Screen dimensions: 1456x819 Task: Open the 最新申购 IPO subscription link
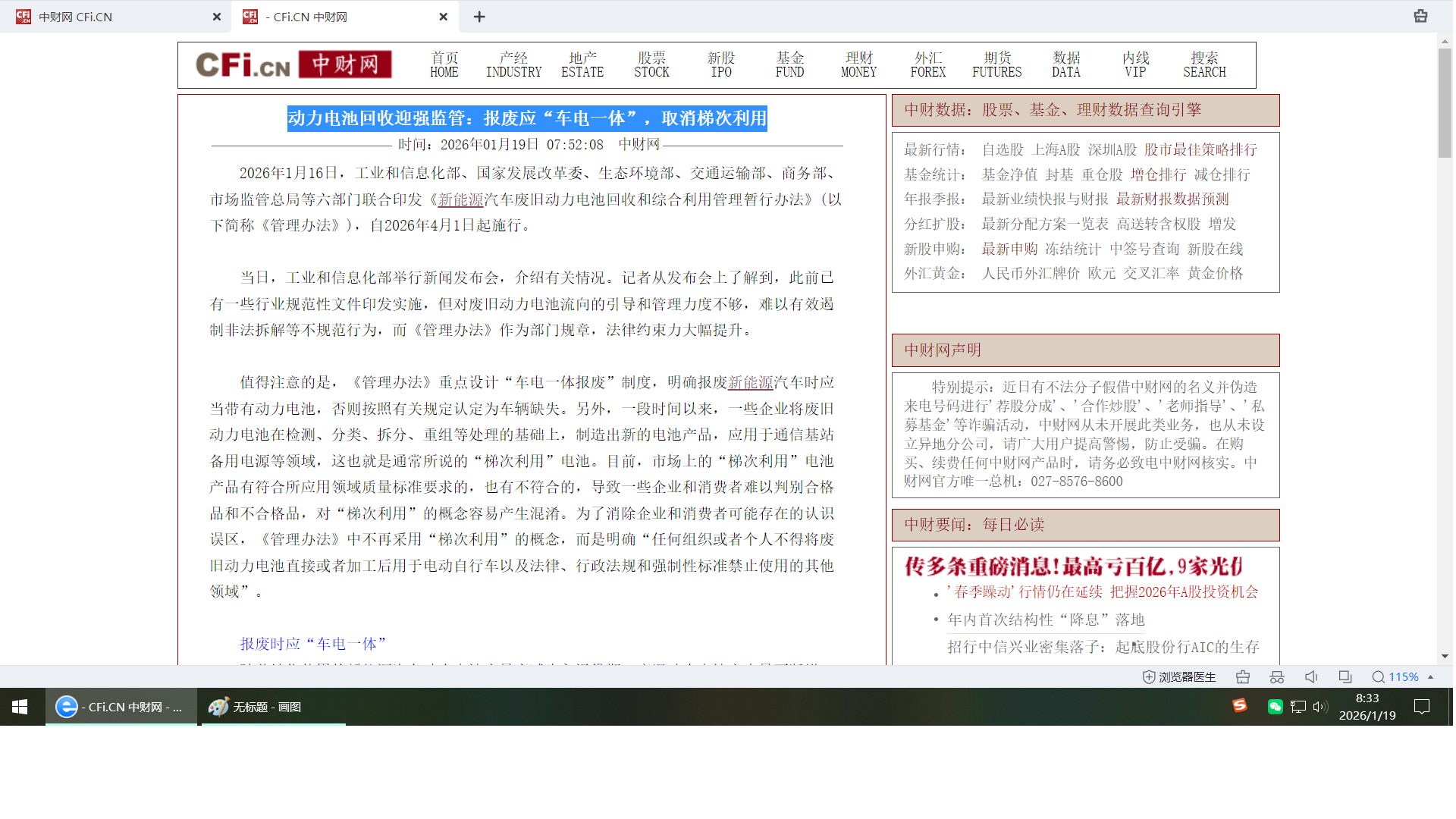pos(1009,249)
